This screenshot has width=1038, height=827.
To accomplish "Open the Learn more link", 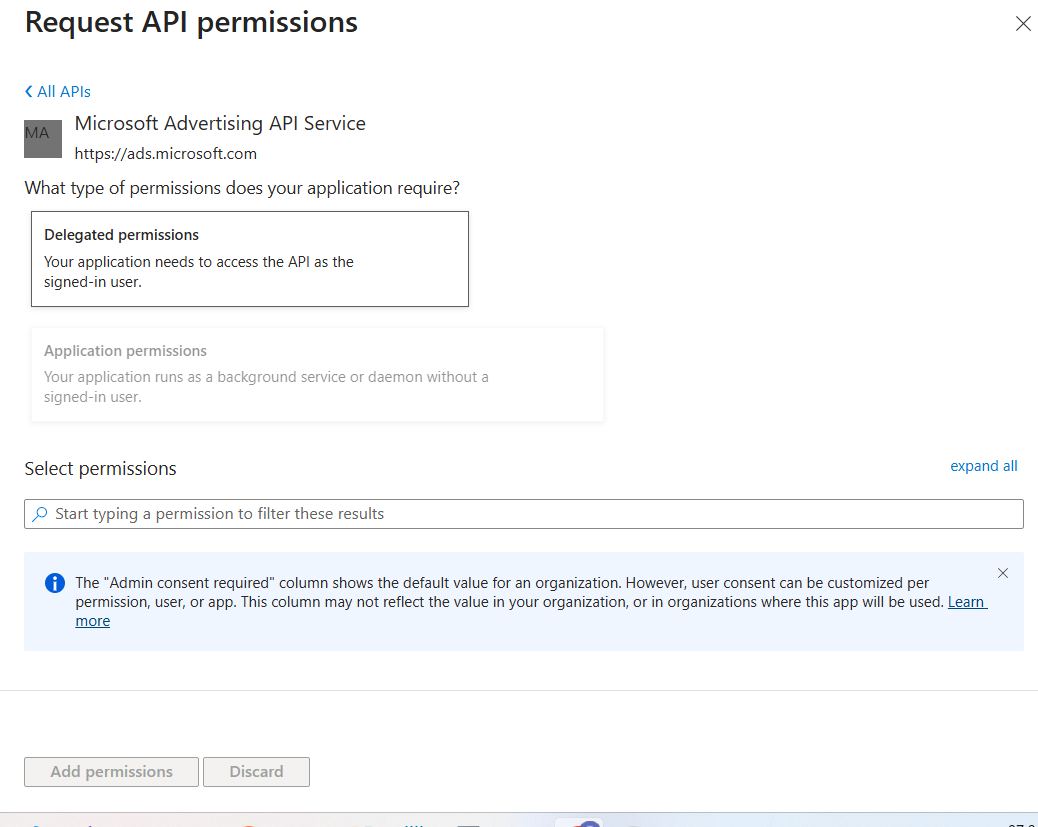I will point(967,602).
